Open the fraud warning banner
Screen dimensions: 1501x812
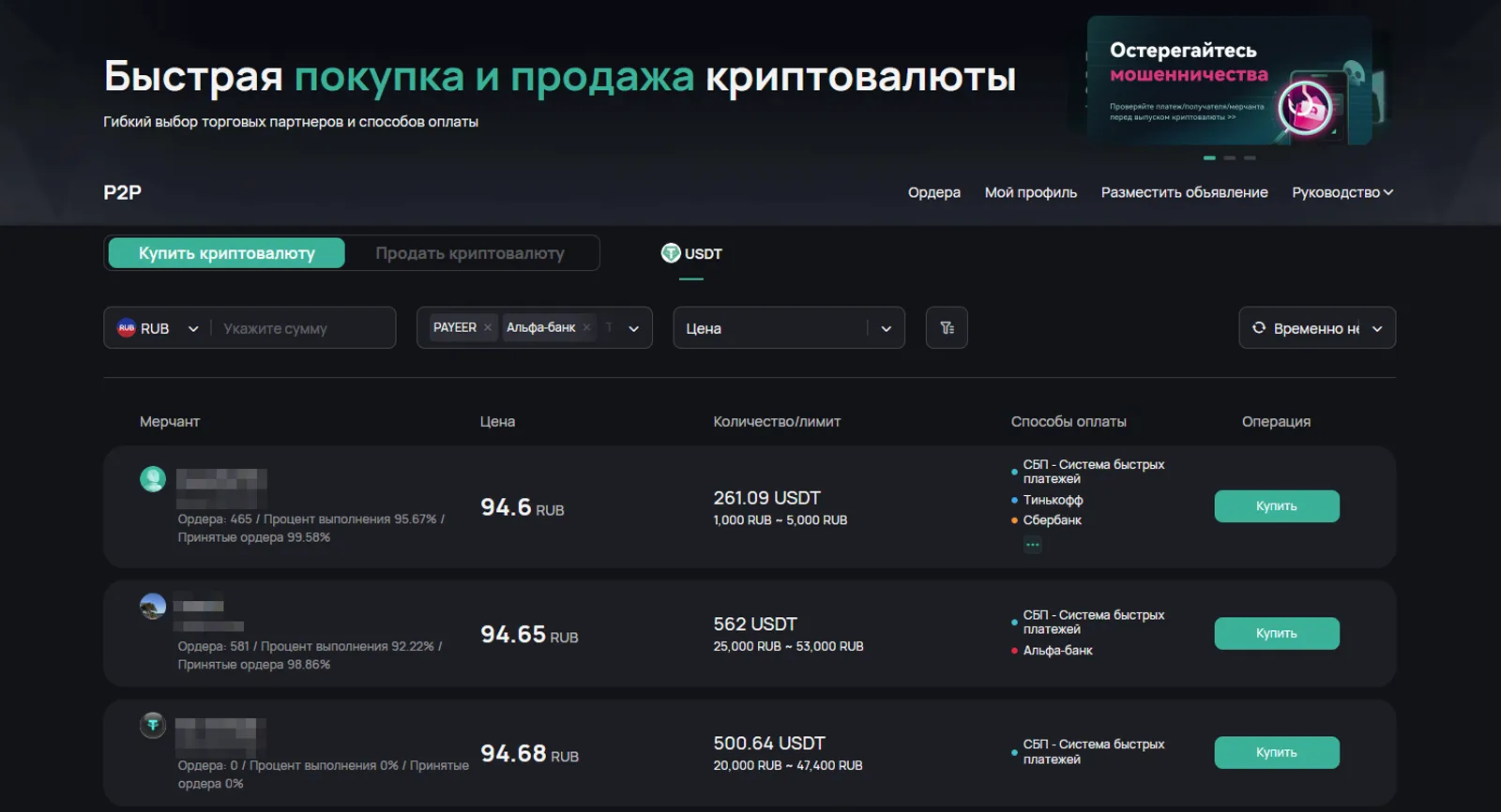click(x=1229, y=81)
